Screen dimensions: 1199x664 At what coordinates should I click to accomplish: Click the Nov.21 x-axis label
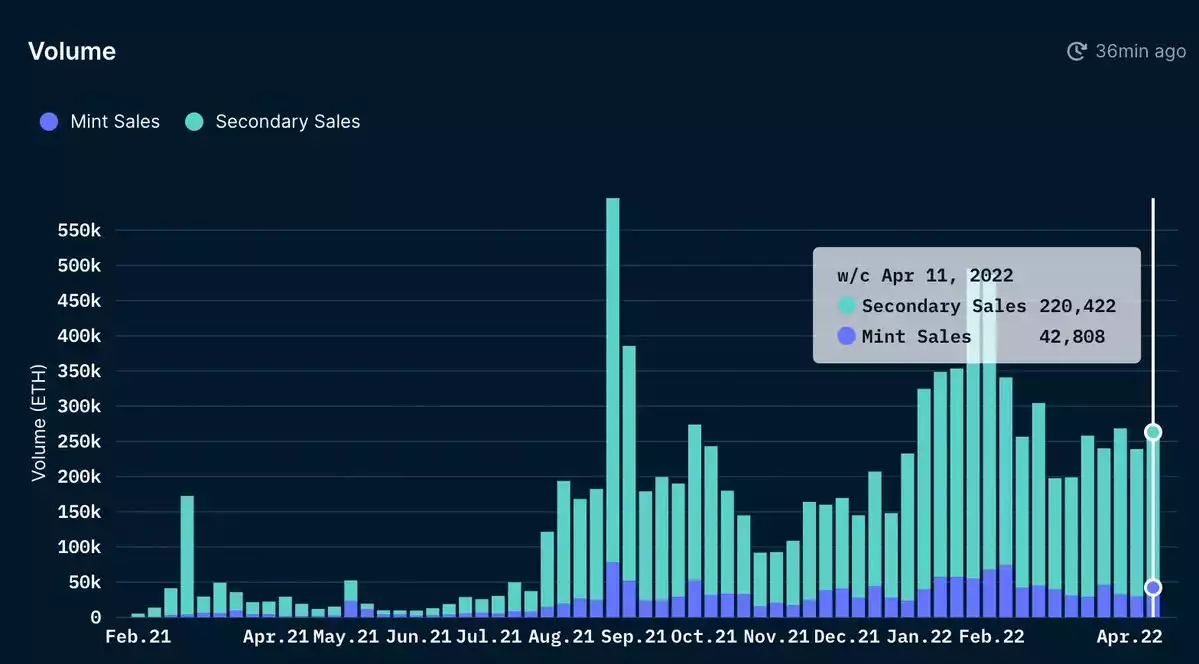pyautogui.click(x=776, y=636)
